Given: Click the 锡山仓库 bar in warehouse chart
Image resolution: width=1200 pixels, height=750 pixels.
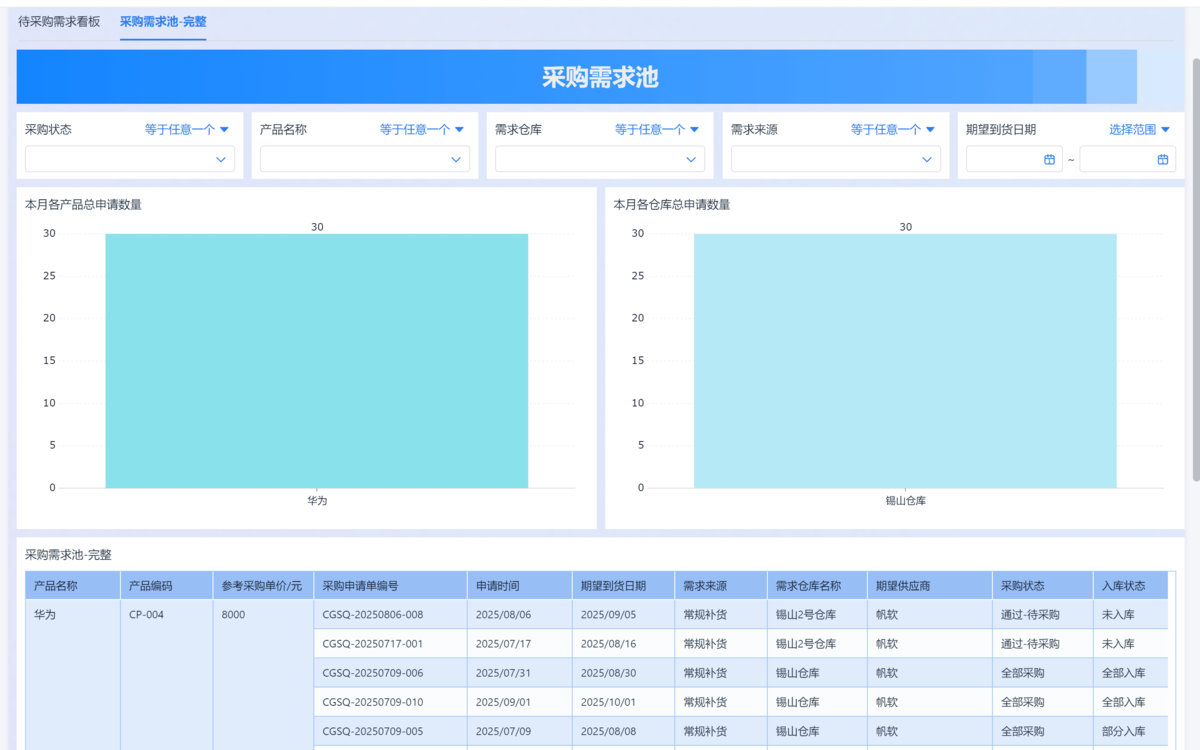Looking at the screenshot, I should [x=905, y=360].
